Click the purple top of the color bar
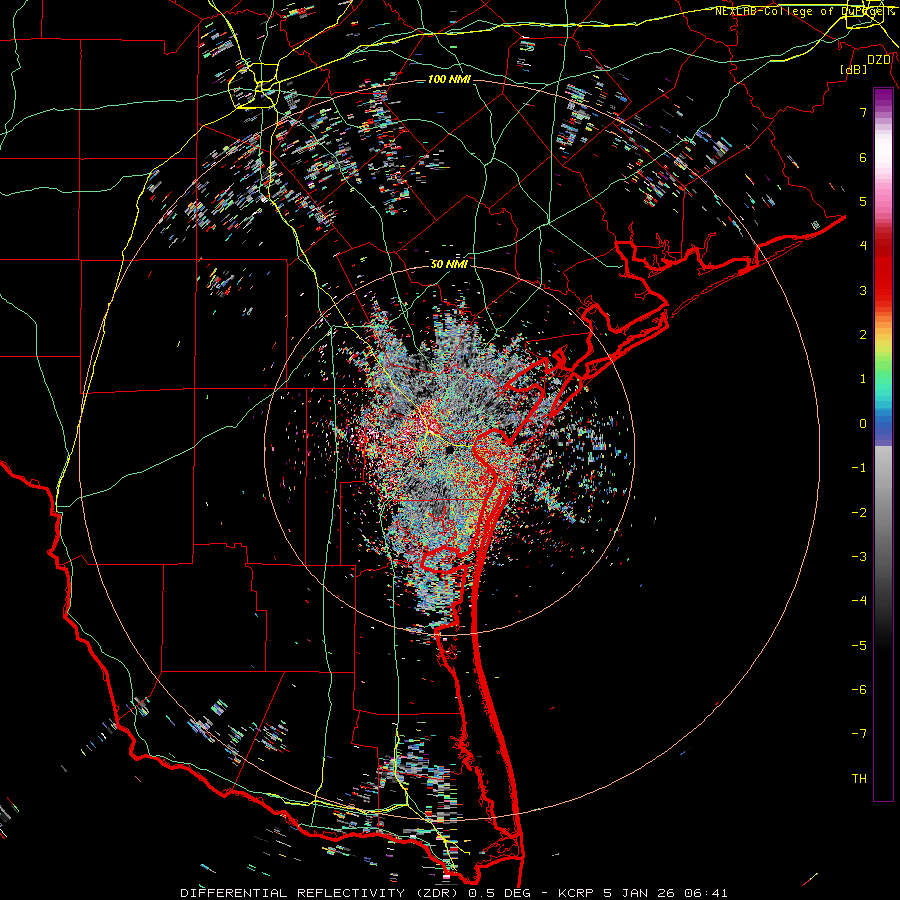Screen dimensions: 900x900 (x=883, y=98)
